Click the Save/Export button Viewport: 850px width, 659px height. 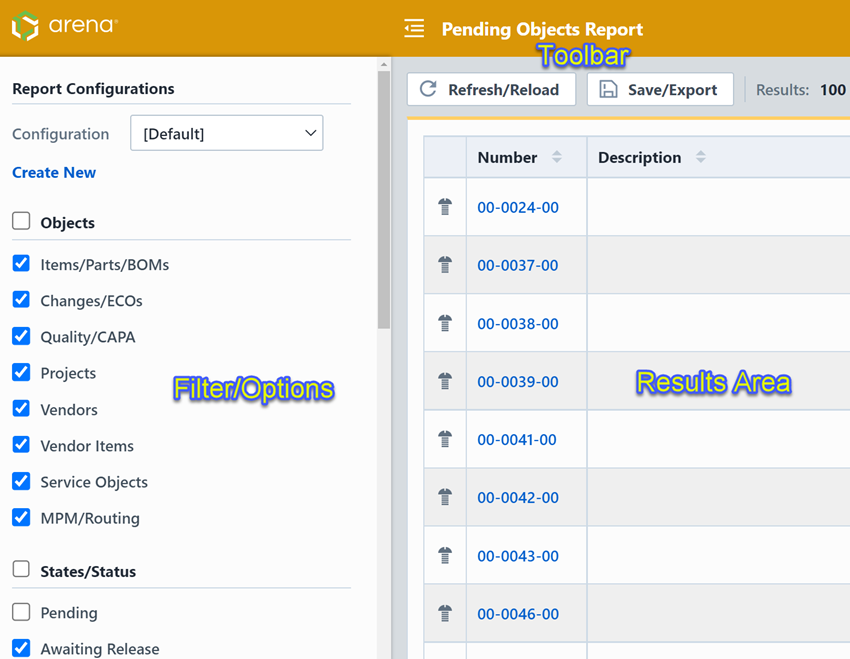(x=660, y=89)
